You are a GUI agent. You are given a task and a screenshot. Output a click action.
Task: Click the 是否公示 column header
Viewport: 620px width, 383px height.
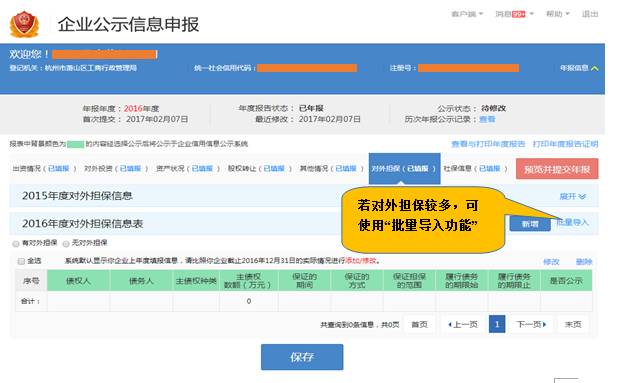pos(566,281)
